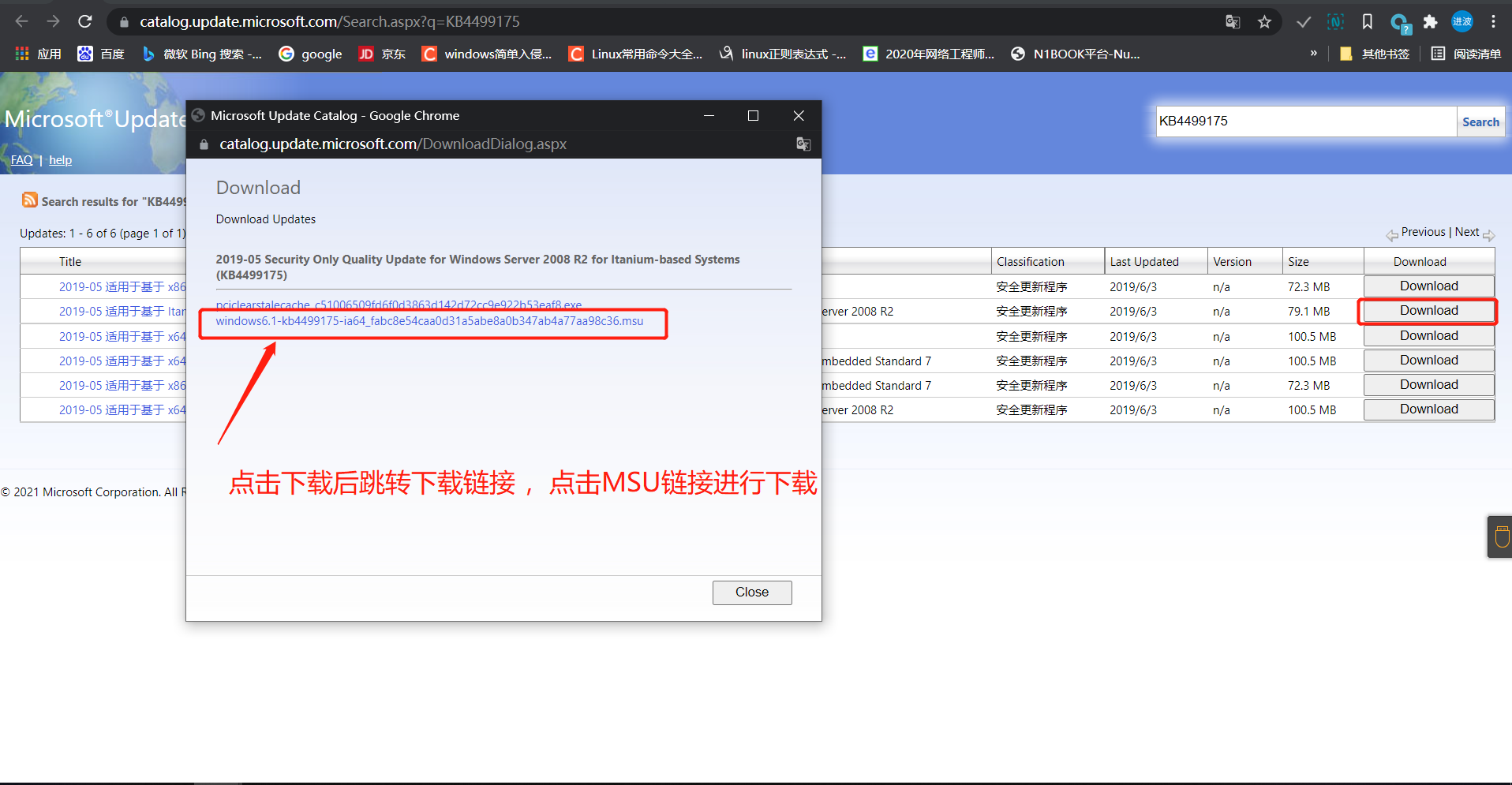The image size is (1512, 785).
Task: Click Download for the 72.3 MB first row
Action: tap(1429, 286)
